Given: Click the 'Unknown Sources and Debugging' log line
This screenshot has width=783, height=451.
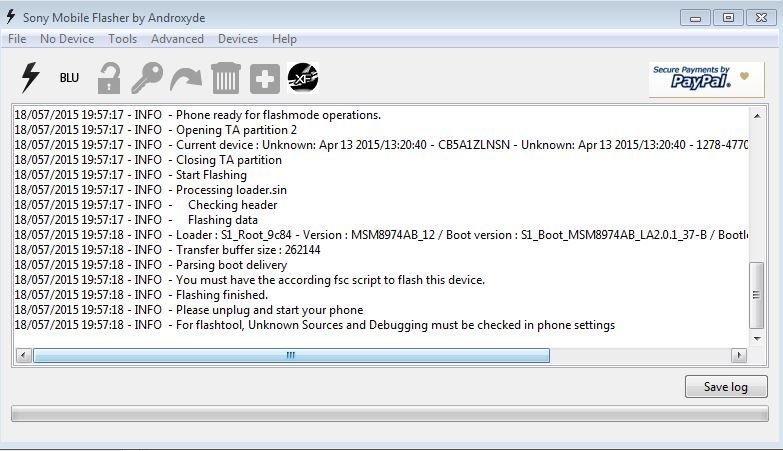Looking at the screenshot, I should pyautogui.click(x=315, y=325).
